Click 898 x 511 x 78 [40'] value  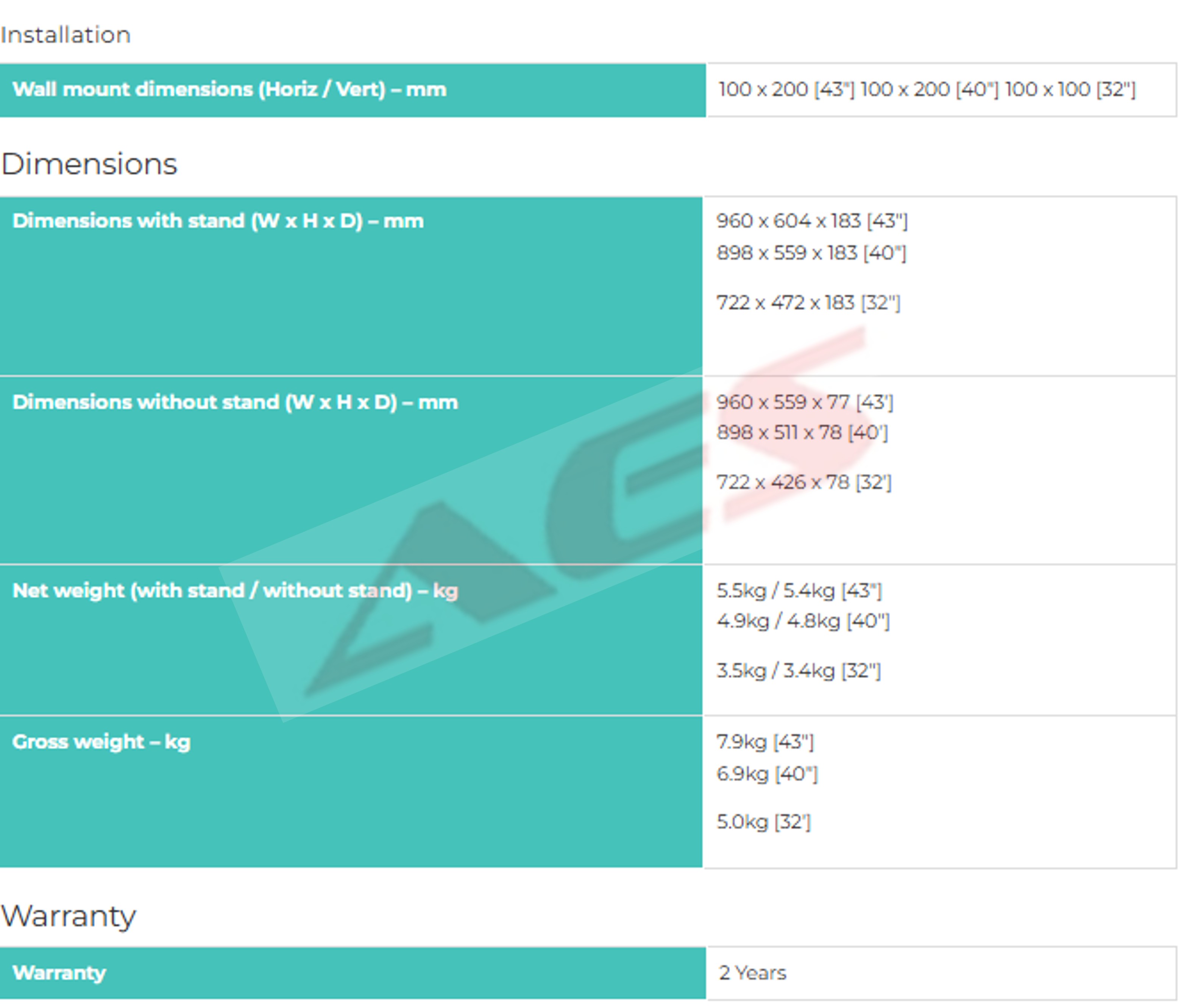pos(801,433)
